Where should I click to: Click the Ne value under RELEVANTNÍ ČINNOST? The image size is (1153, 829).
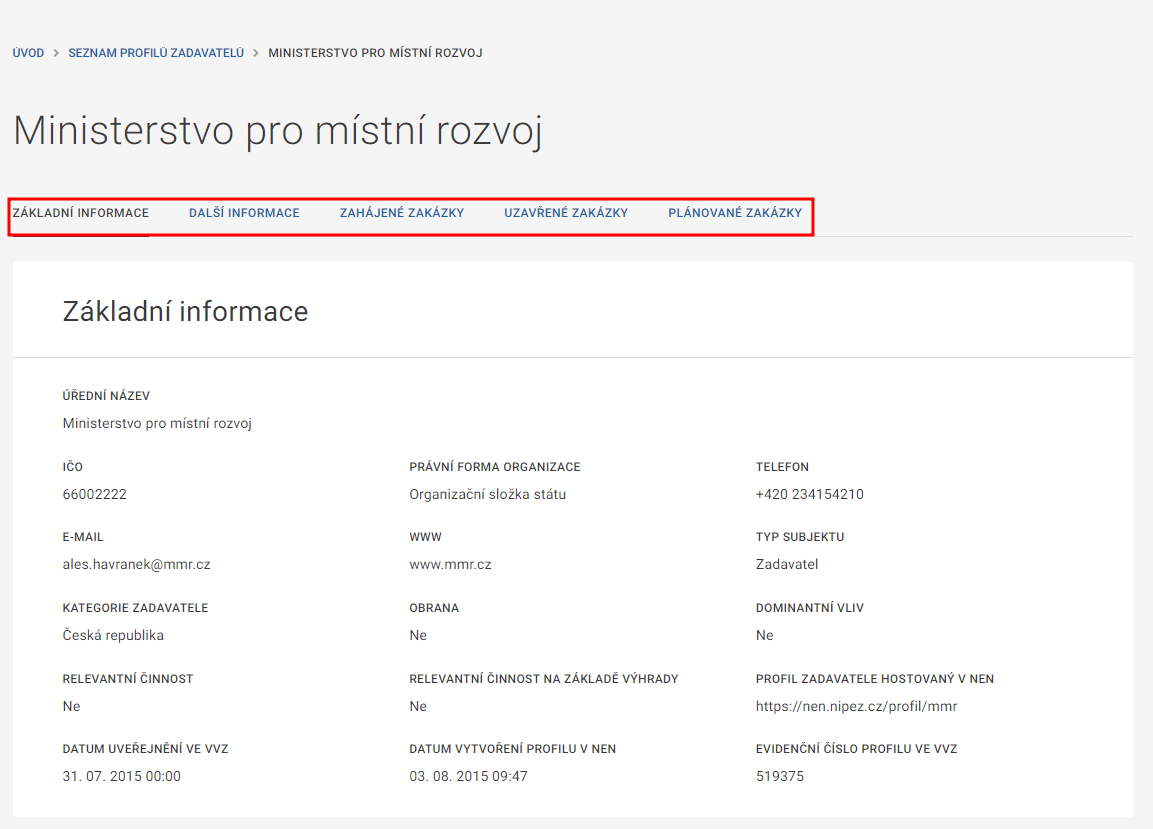(71, 706)
